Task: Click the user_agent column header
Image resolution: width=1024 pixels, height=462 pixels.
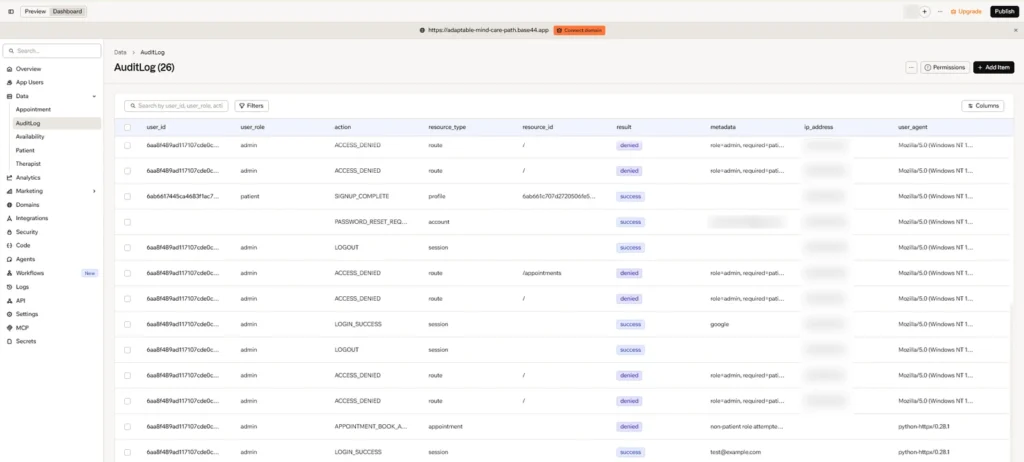Action: point(913,127)
